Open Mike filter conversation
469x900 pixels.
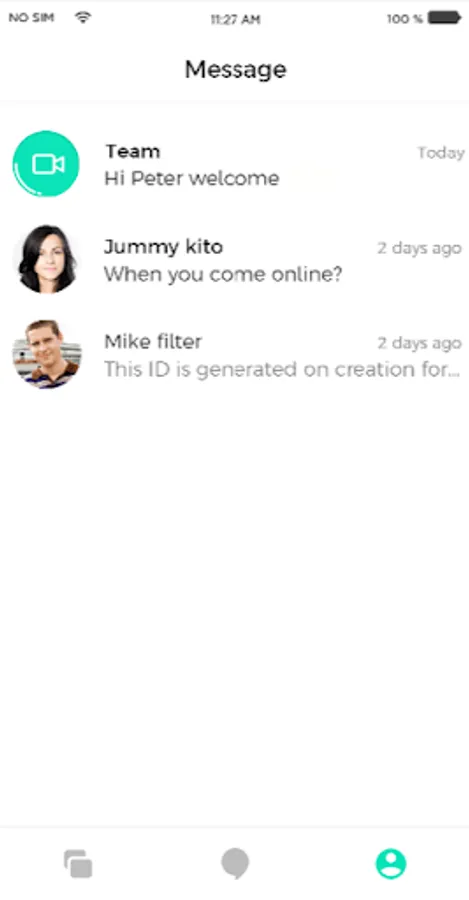point(234,354)
